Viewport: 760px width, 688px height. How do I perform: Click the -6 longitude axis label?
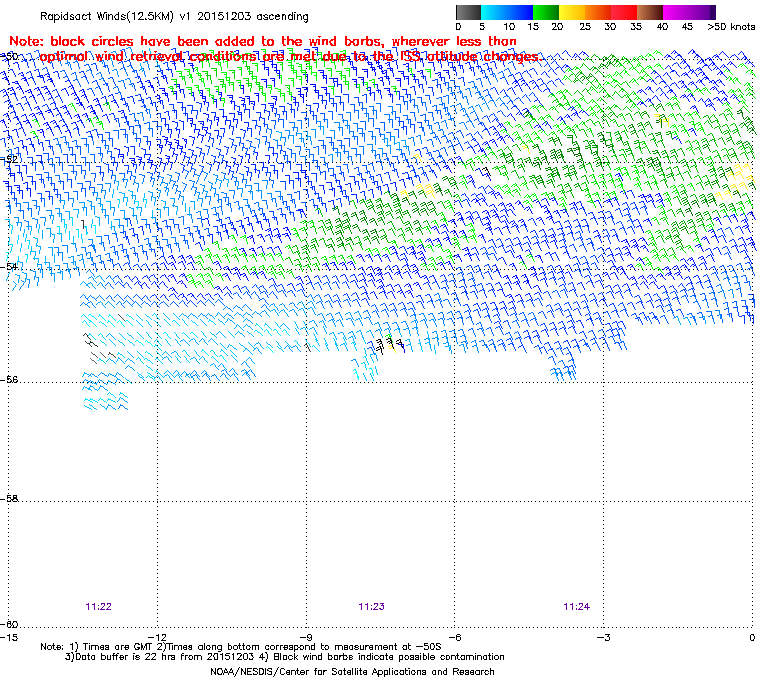(454, 637)
